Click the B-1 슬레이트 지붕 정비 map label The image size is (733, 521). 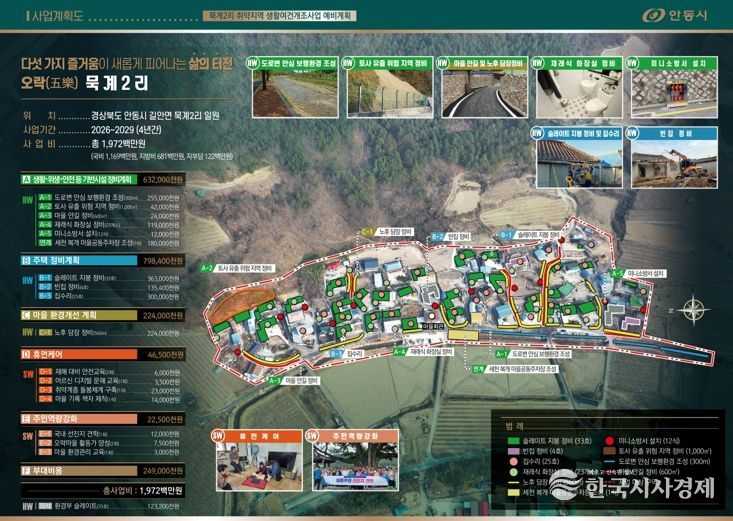click(530, 234)
